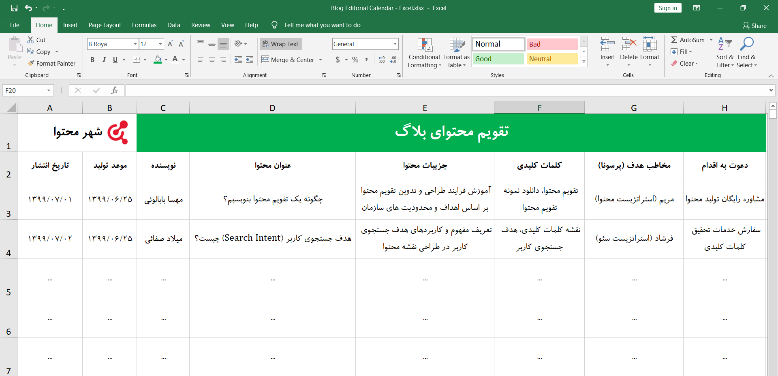Increase the font size with the large A icon
This screenshot has height=376, width=778.
click(x=170, y=44)
